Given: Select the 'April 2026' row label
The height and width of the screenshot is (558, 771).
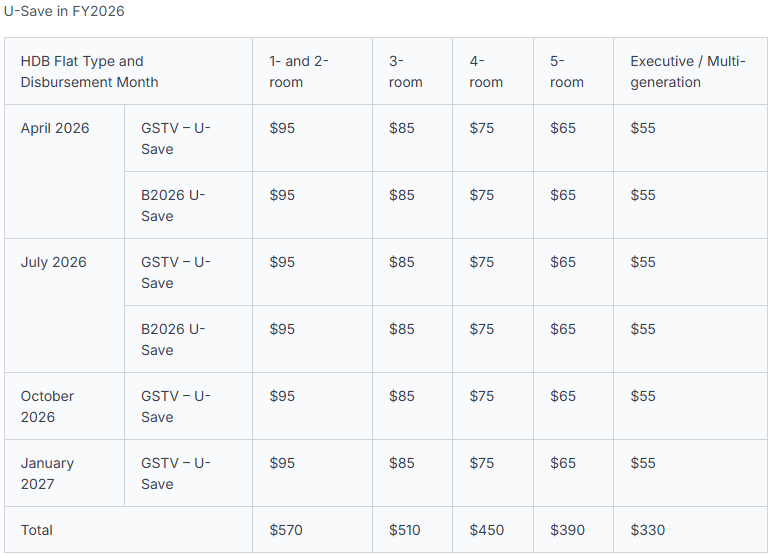Looking at the screenshot, I should 55,128.
